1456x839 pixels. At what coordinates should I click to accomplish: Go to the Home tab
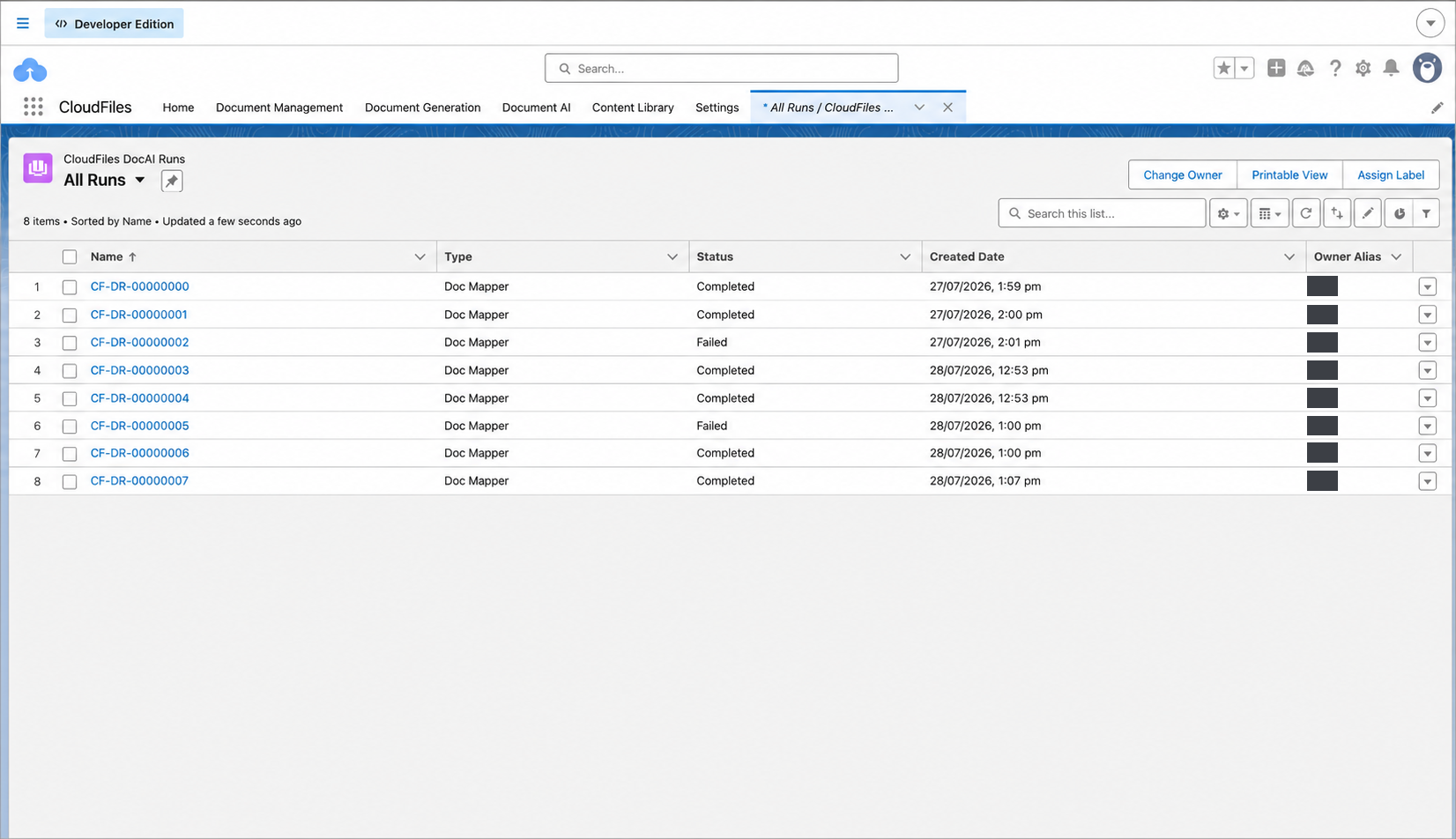click(x=178, y=108)
